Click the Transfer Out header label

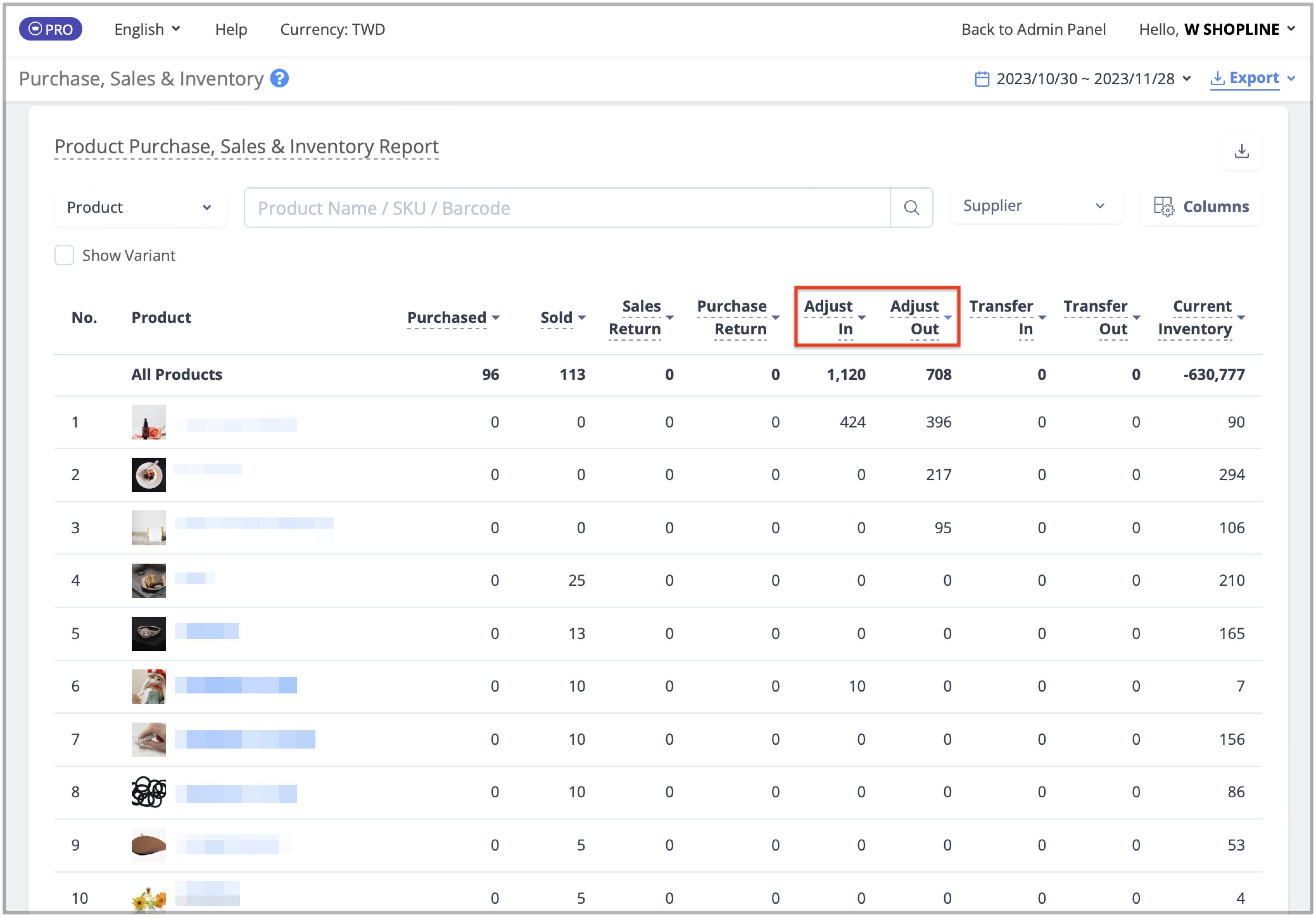[x=1096, y=318]
